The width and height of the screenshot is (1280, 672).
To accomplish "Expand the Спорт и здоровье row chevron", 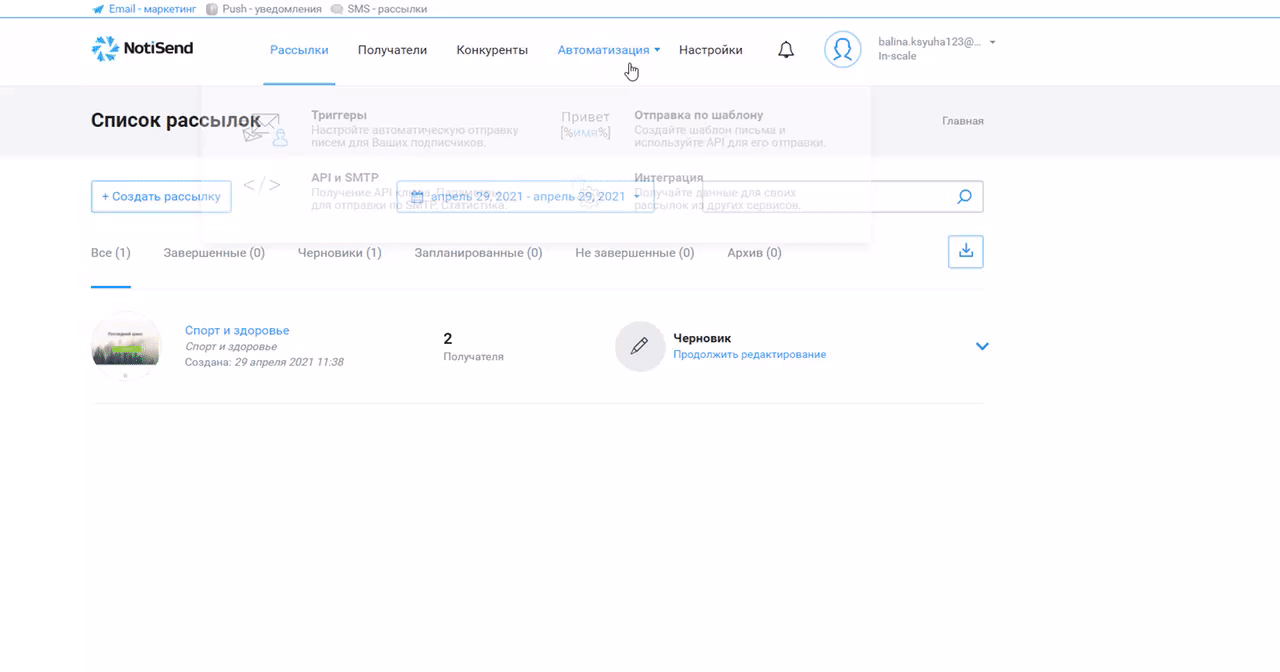I will coord(982,346).
